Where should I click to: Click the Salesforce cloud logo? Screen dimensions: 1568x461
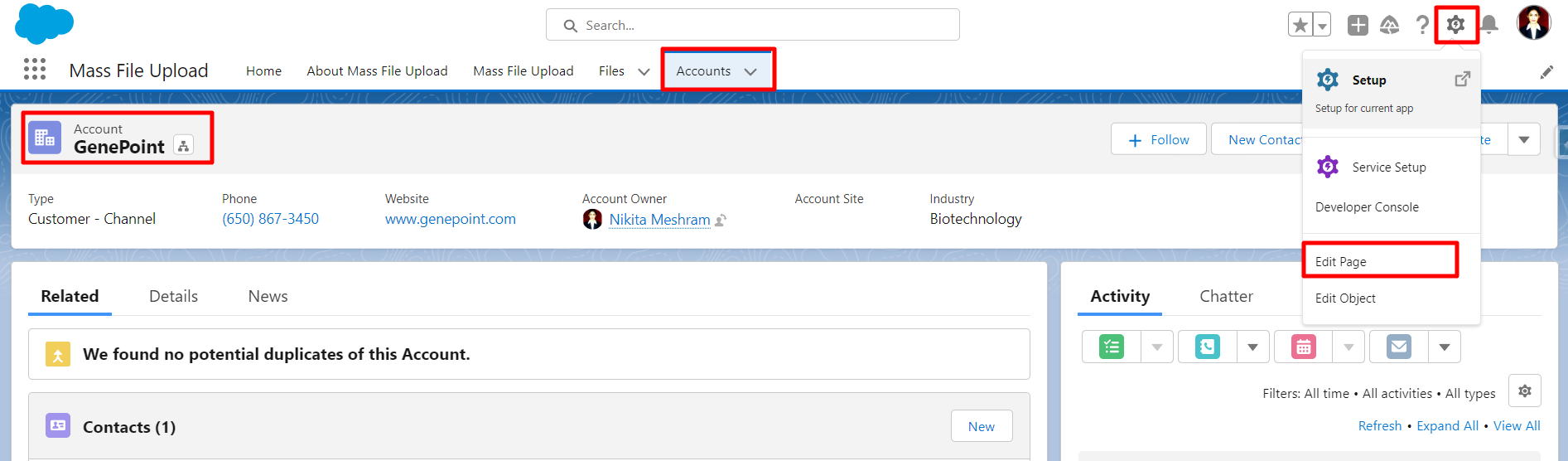tap(44, 24)
